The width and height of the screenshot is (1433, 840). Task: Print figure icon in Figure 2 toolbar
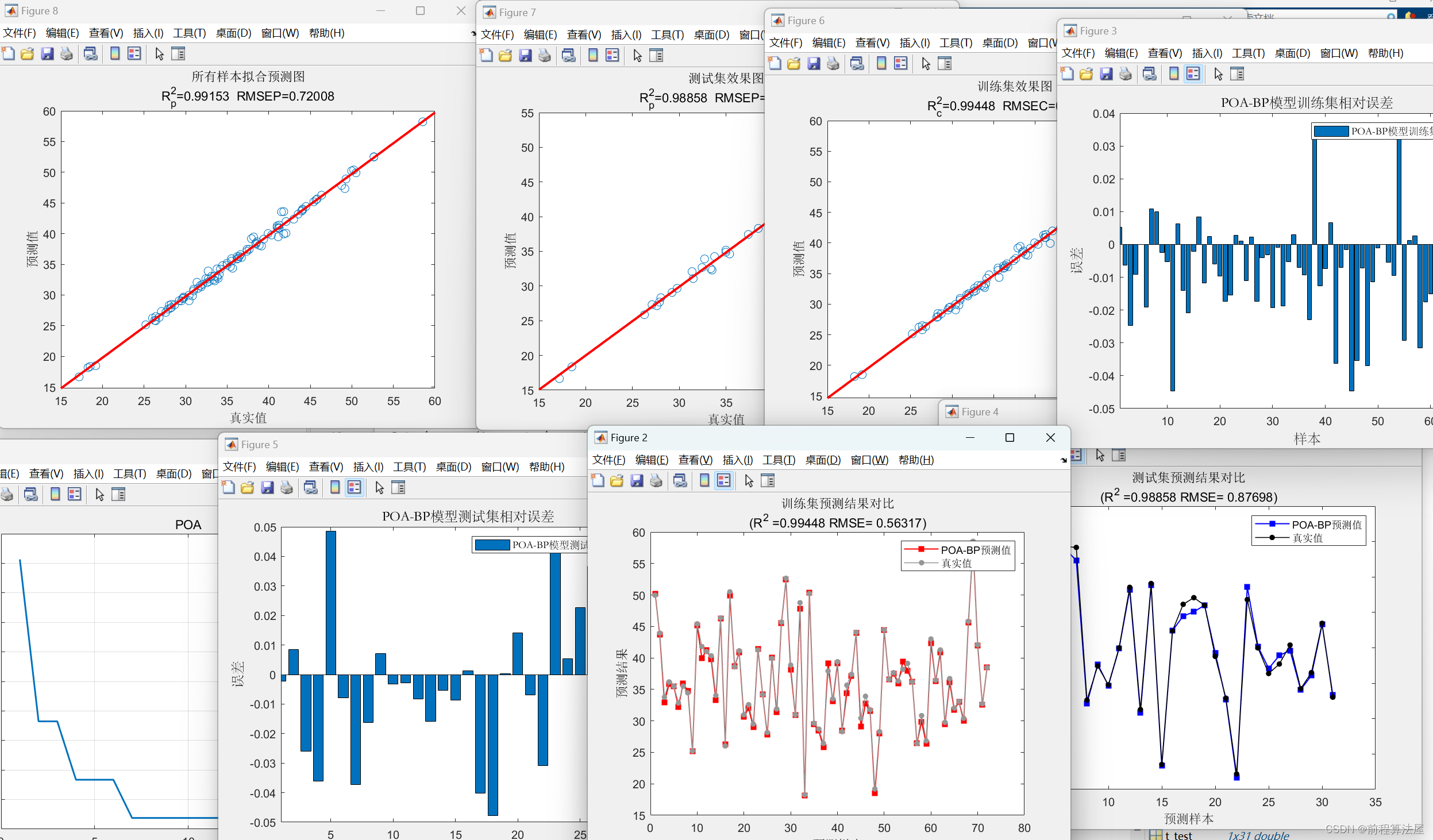[x=656, y=481]
